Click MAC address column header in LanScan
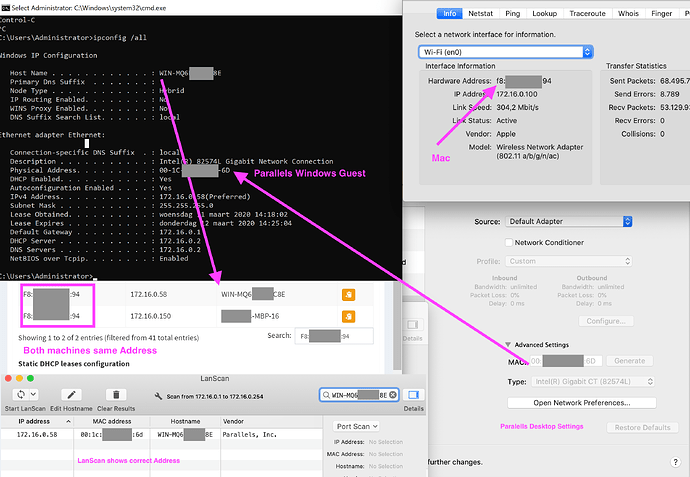This screenshot has height=477, width=690. point(112,422)
